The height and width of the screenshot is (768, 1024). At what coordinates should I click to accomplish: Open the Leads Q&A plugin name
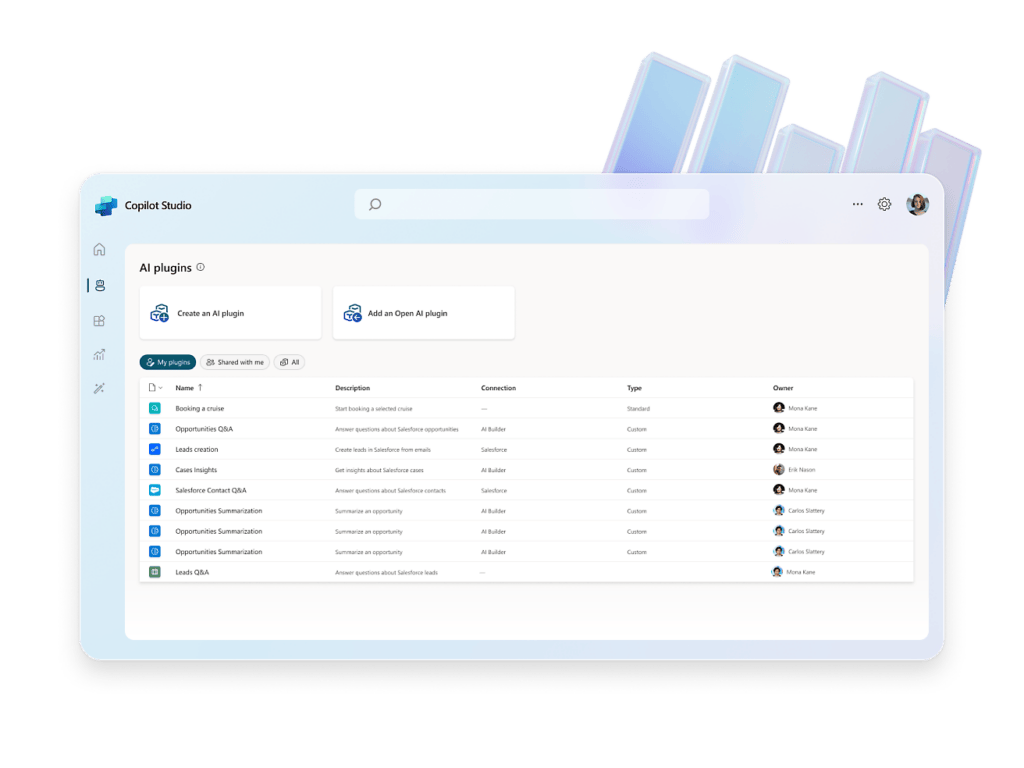[x=192, y=572]
